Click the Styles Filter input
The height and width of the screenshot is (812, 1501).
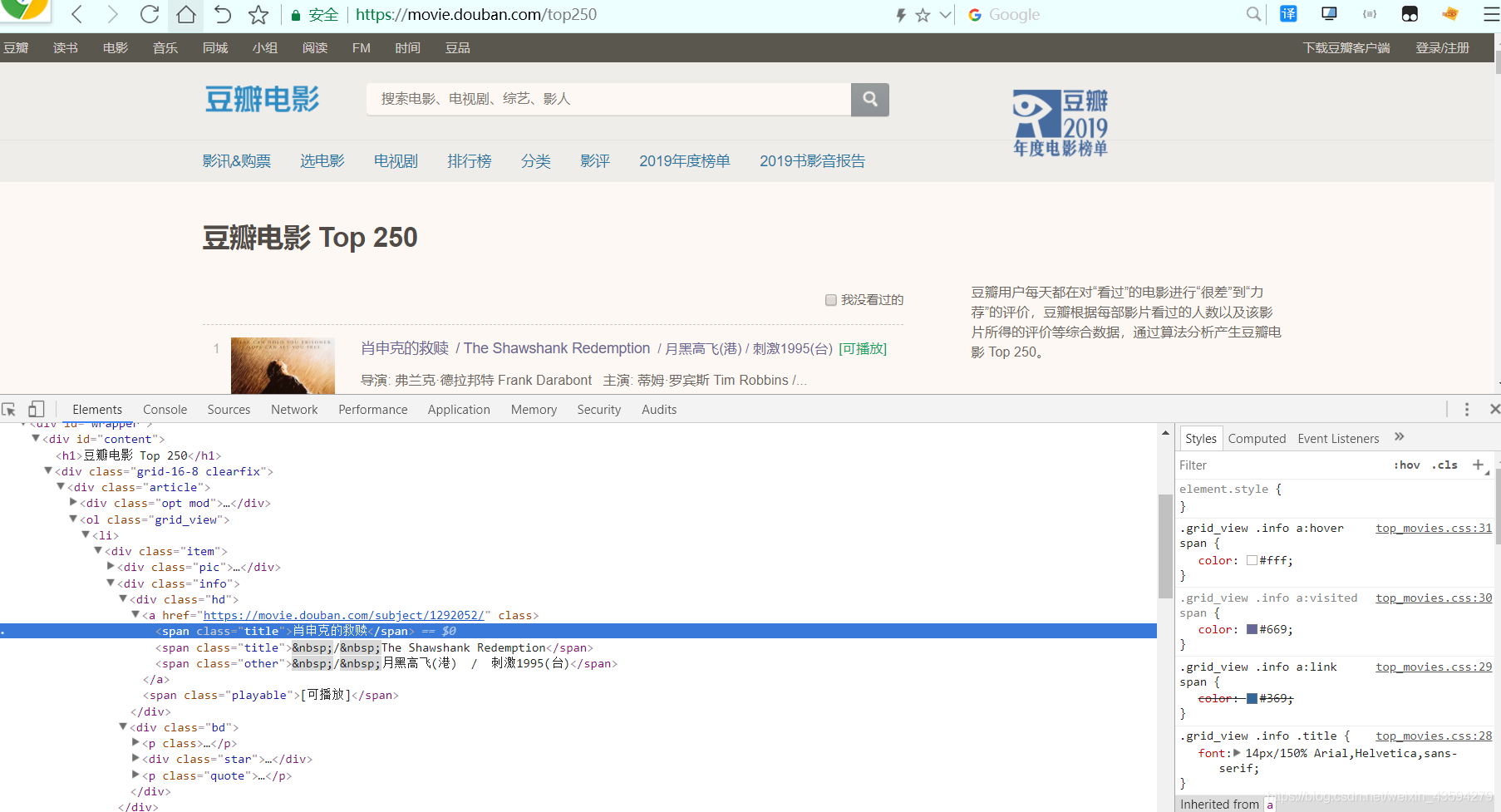click(1280, 465)
